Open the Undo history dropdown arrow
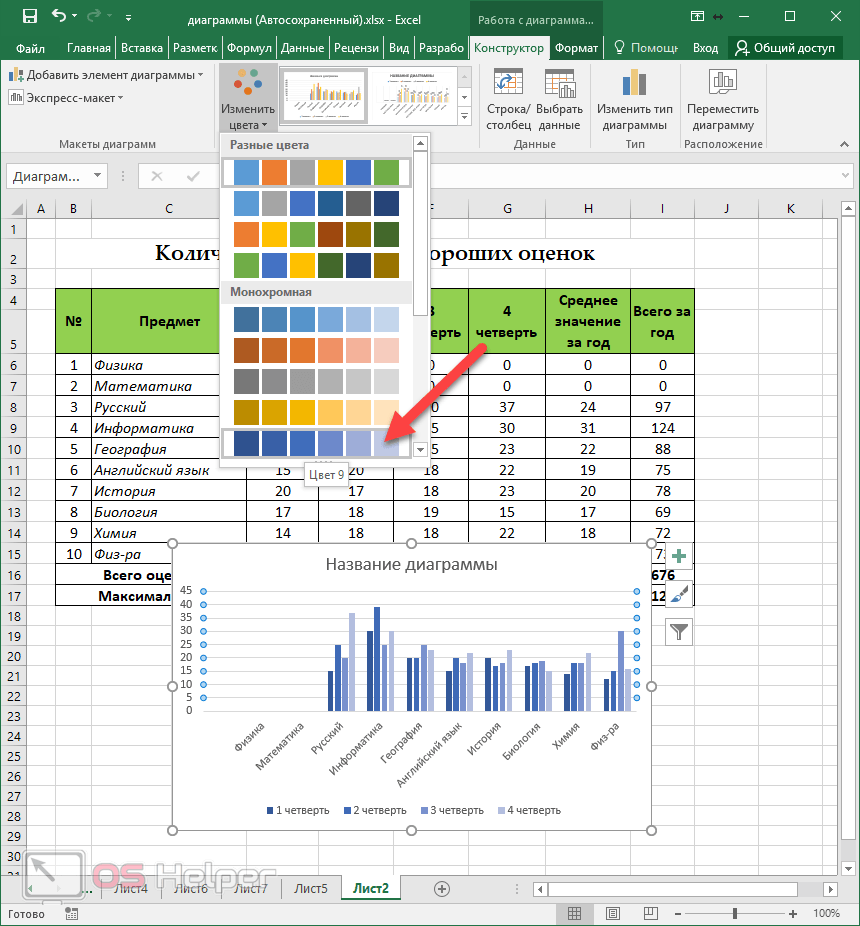The width and height of the screenshot is (860, 926). (x=74, y=16)
